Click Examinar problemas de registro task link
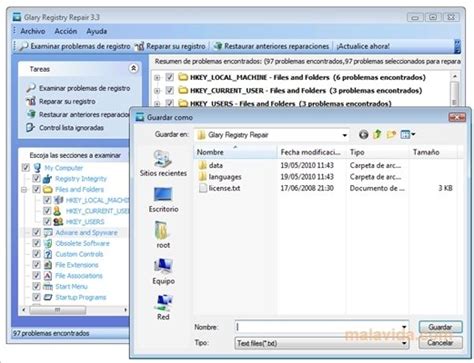474x363 pixels. coord(85,88)
